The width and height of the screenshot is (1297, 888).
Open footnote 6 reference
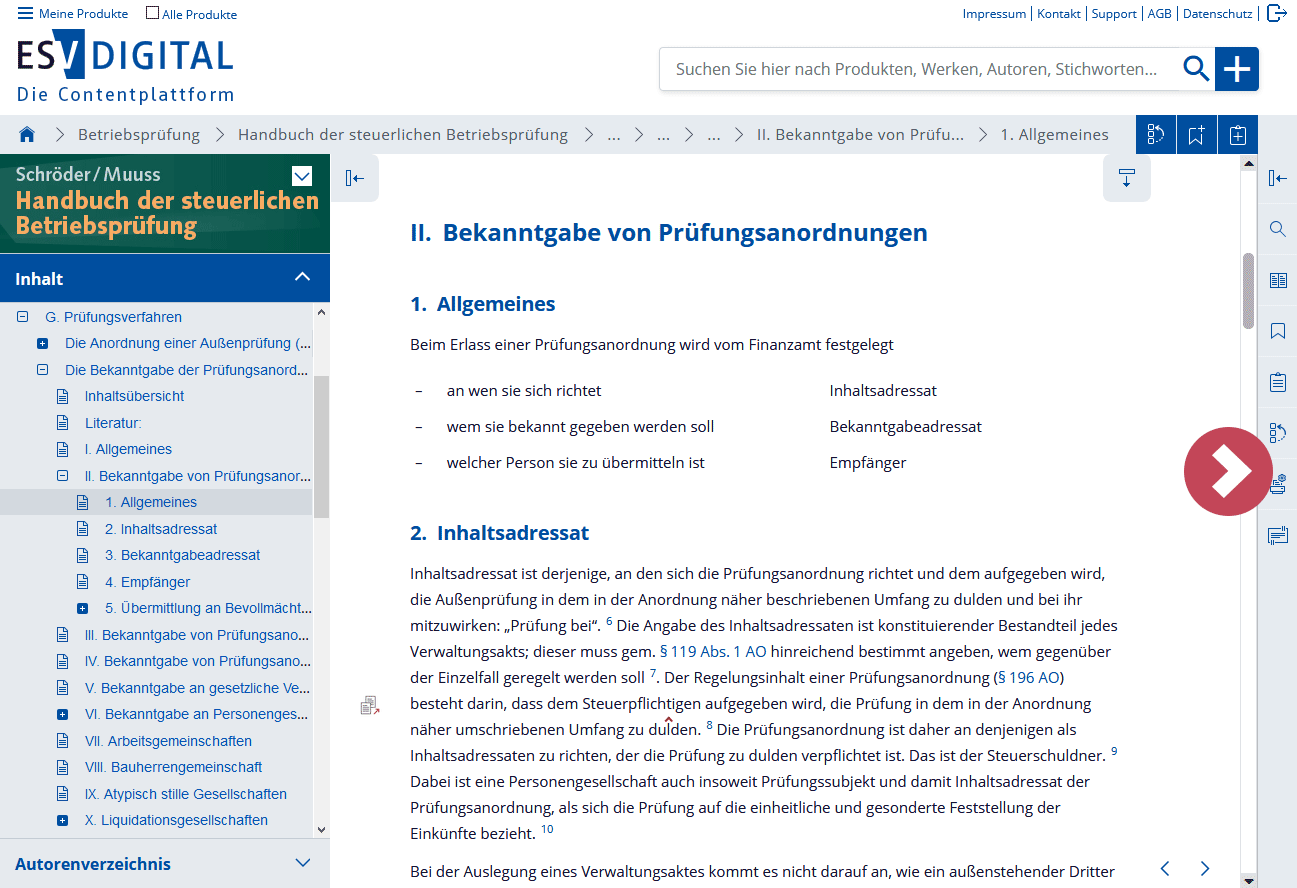pos(609,621)
